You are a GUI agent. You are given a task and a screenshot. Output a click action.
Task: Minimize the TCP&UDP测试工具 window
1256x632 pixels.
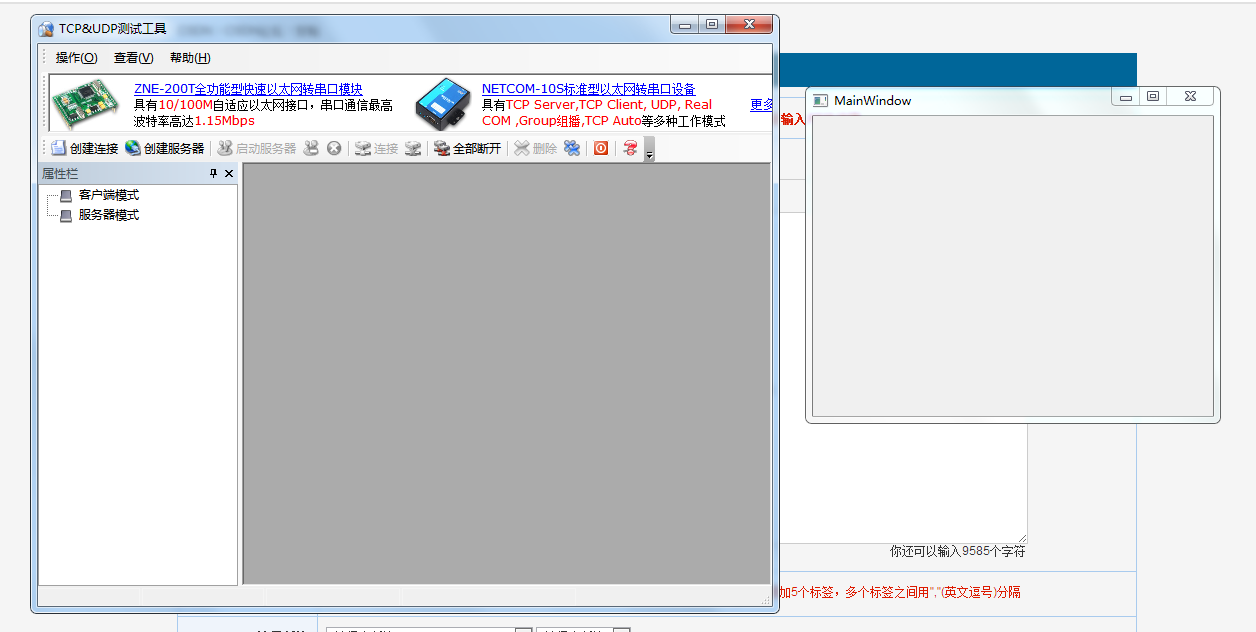click(x=685, y=25)
